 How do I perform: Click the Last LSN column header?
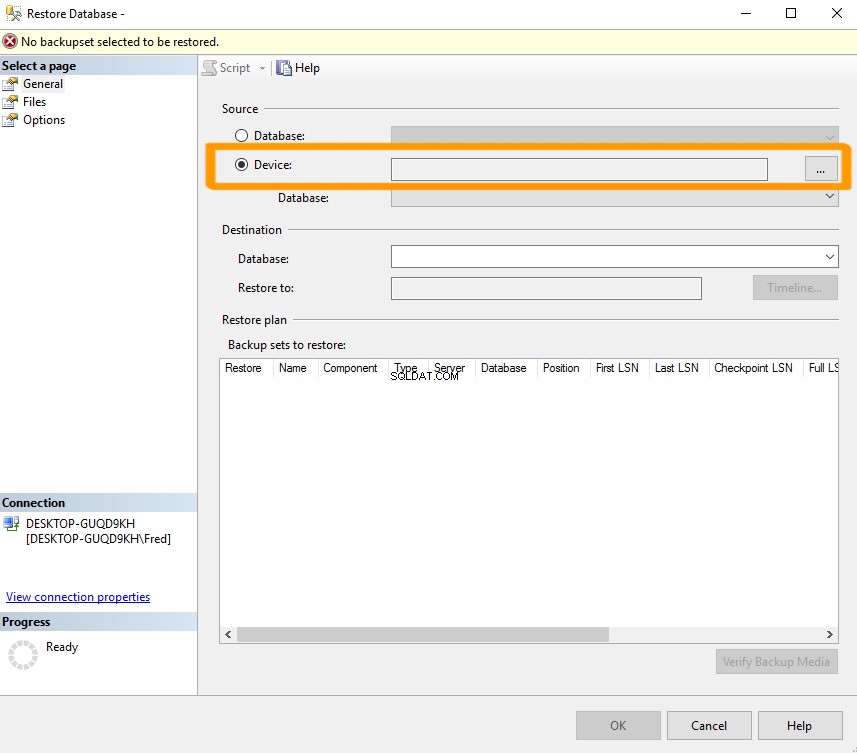(x=677, y=368)
